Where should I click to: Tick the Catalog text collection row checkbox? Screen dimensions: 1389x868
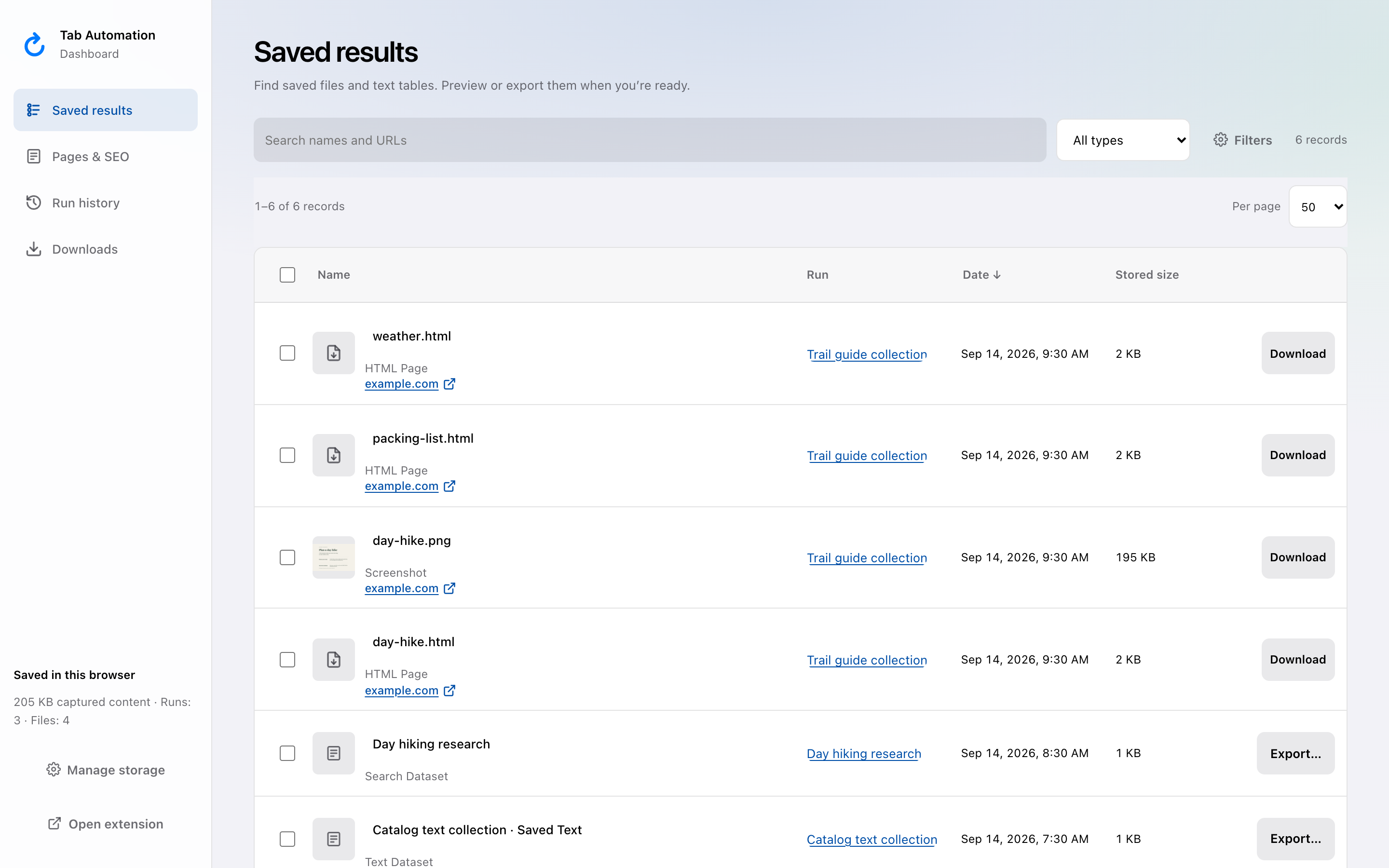(x=287, y=839)
